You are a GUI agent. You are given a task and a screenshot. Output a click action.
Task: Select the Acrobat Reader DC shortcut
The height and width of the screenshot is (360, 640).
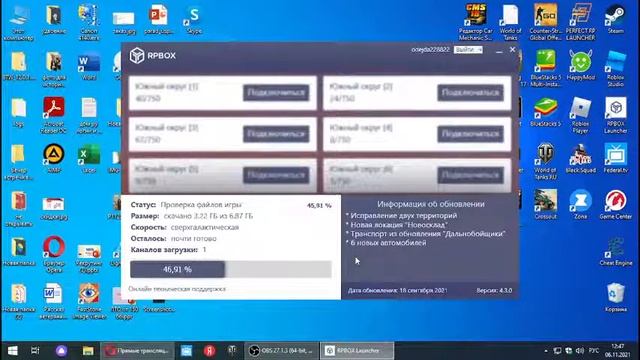pos(53,116)
